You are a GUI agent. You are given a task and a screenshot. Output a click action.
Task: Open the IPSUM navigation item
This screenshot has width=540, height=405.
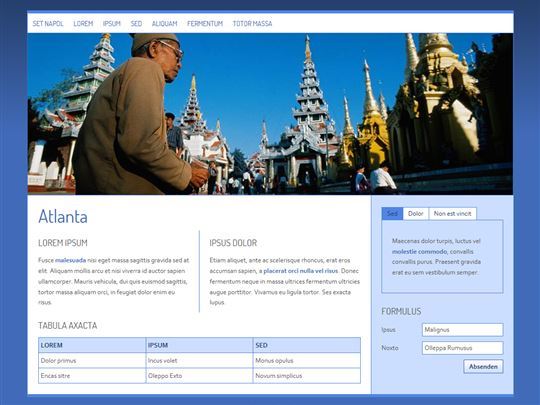112,23
